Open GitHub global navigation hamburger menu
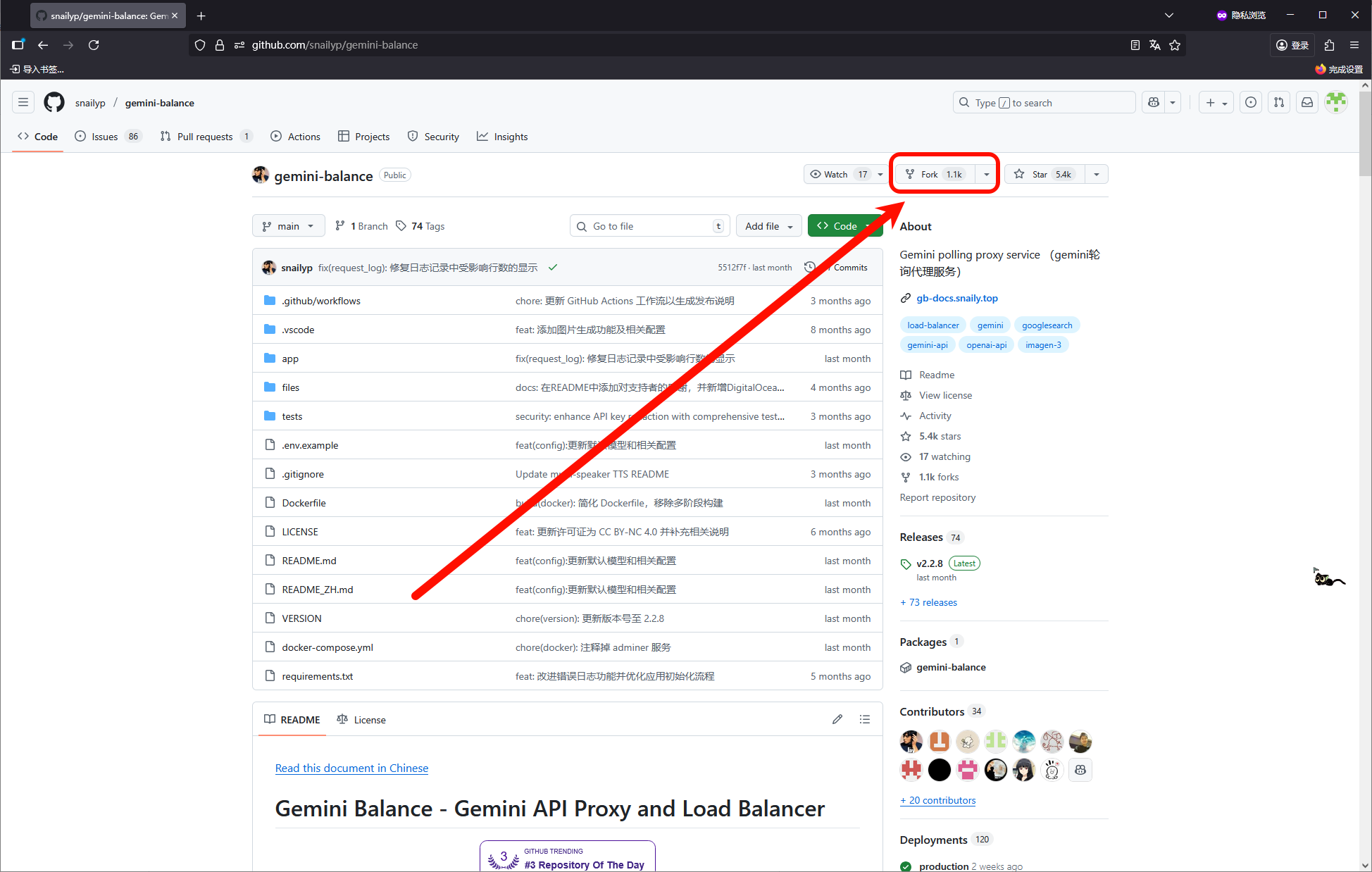This screenshot has width=1372, height=872. tap(23, 103)
